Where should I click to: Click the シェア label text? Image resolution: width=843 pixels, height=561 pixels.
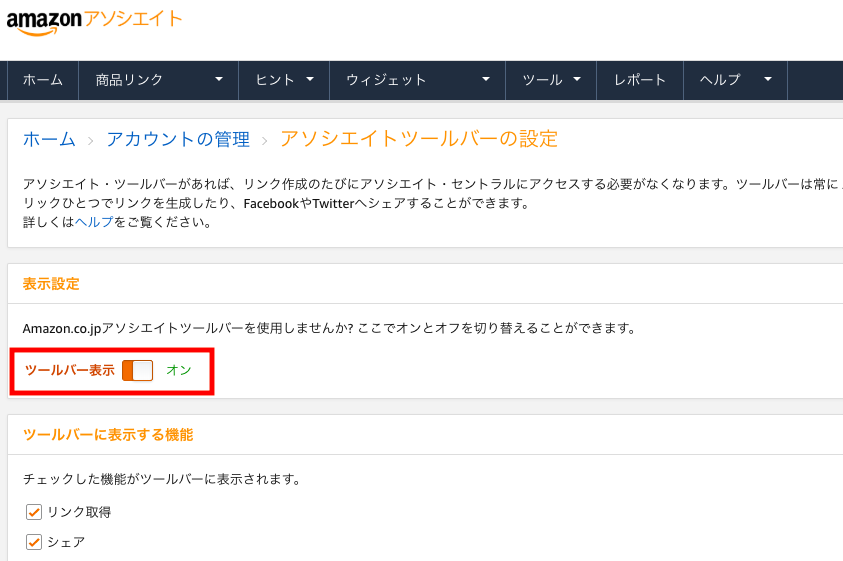tap(66, 542)
